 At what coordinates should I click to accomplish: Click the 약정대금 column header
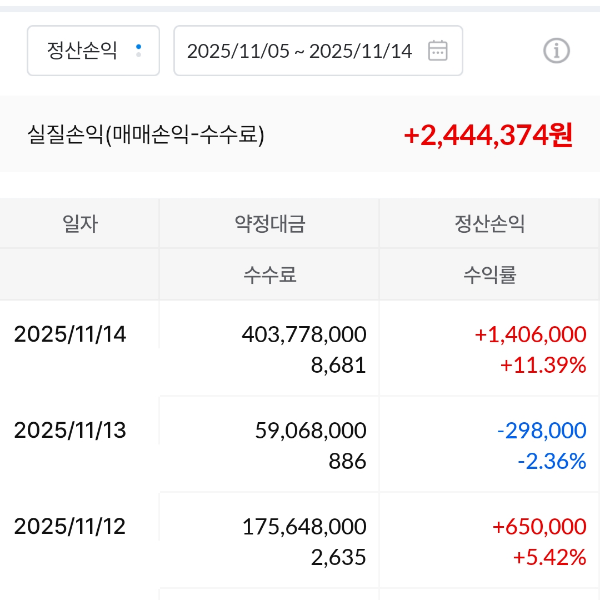[269, 224]
